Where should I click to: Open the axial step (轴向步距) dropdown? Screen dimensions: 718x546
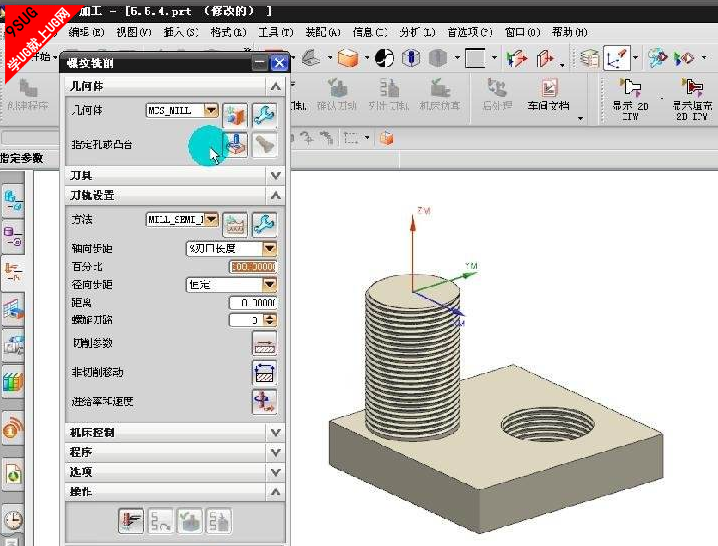point(270,248)
